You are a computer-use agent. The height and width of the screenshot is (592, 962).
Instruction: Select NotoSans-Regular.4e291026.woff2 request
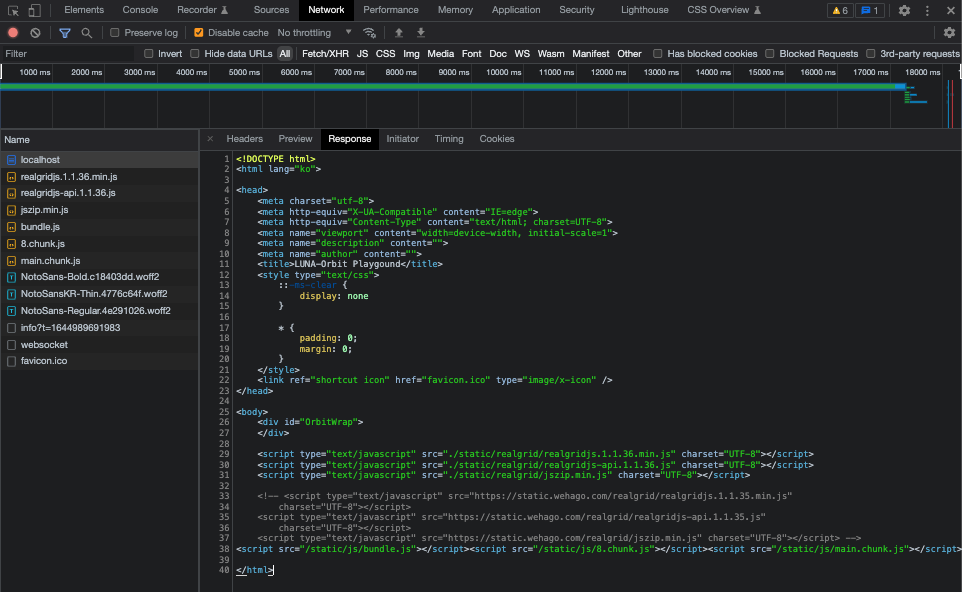point(99,310)
